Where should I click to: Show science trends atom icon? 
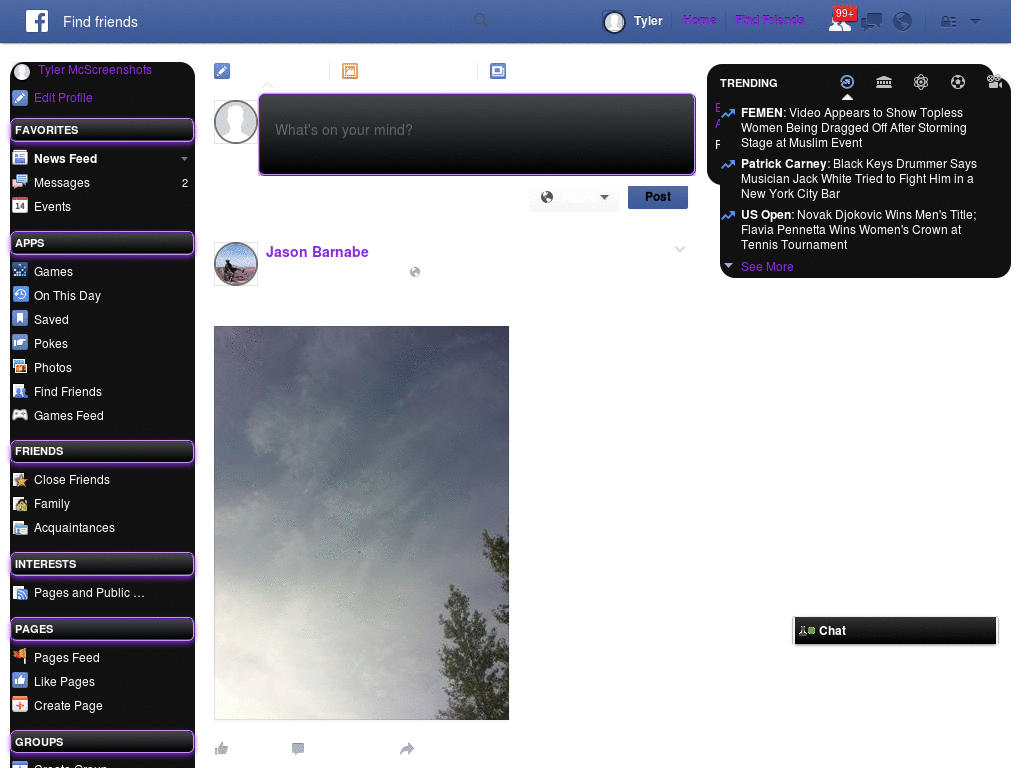click(x=921, y=82)
